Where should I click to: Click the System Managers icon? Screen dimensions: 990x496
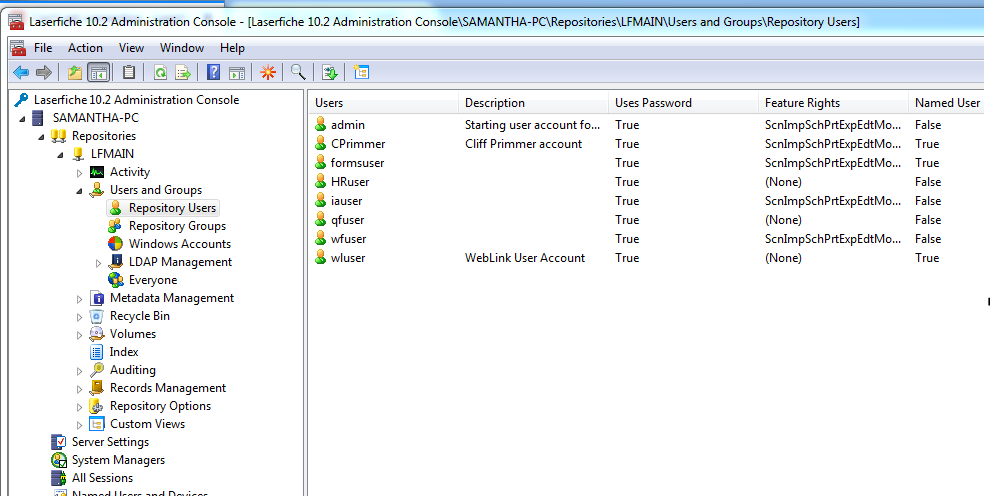(x=59, y=460)
